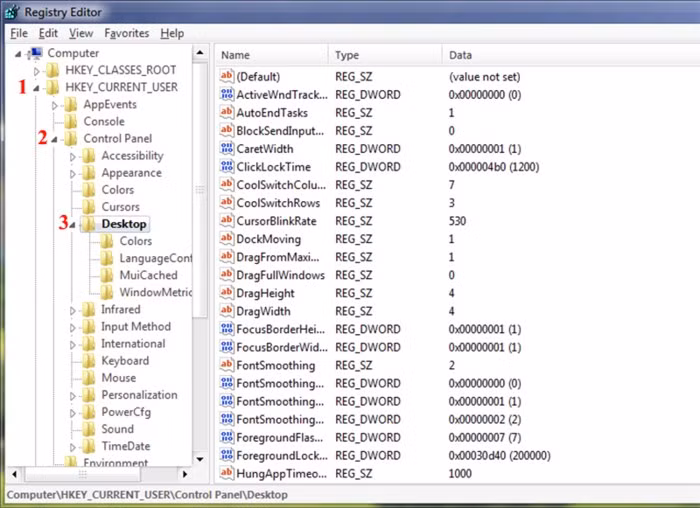Click the Personalization folder icon
Image resolution: width=700 pixels, height=508 pixels.
coord(89,394)
